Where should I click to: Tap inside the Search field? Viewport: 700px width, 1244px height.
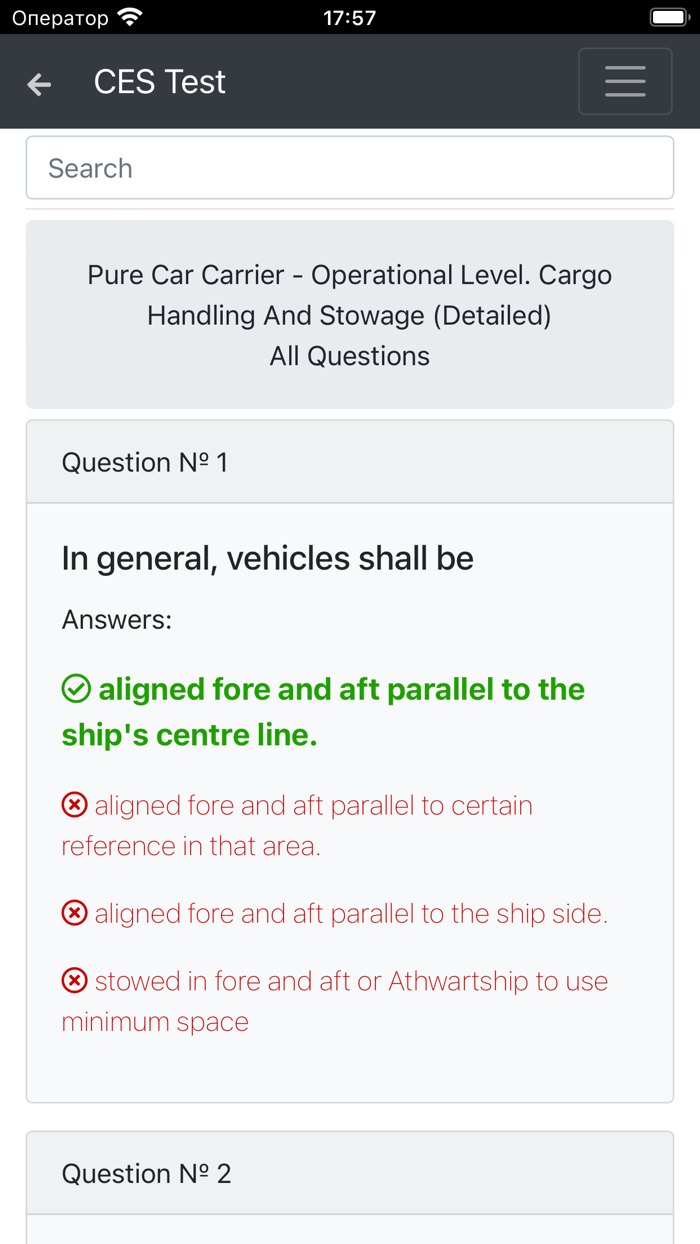(x=350, y=167)
